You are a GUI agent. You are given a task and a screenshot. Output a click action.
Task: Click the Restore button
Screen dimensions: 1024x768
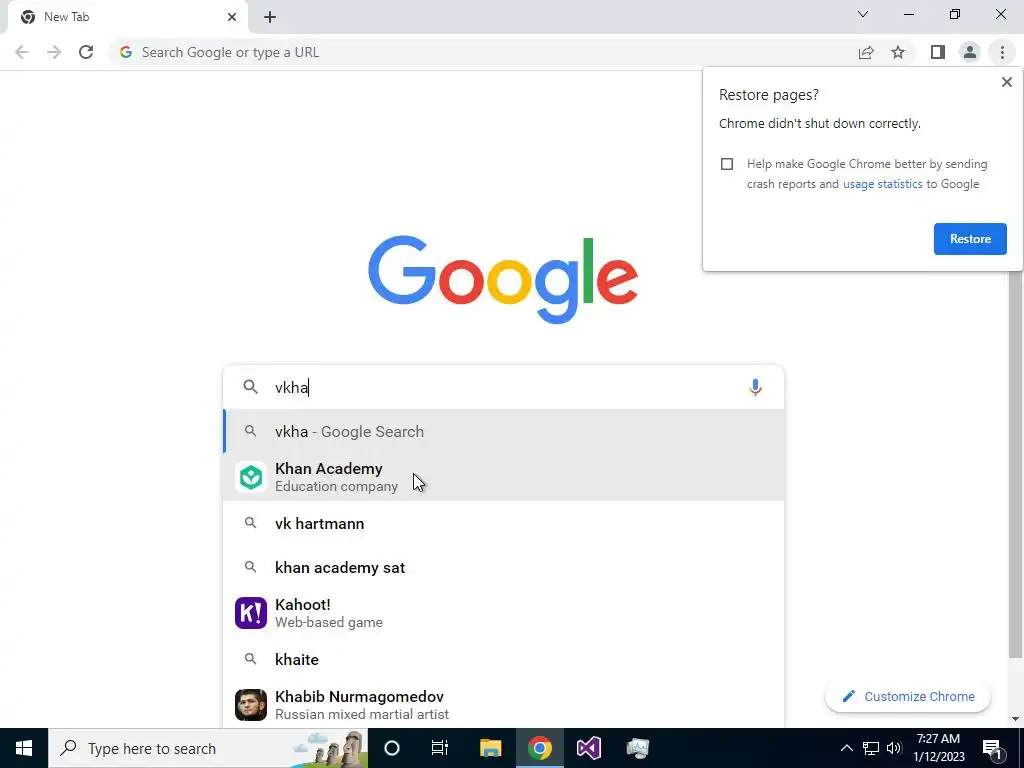pos(970,239)
